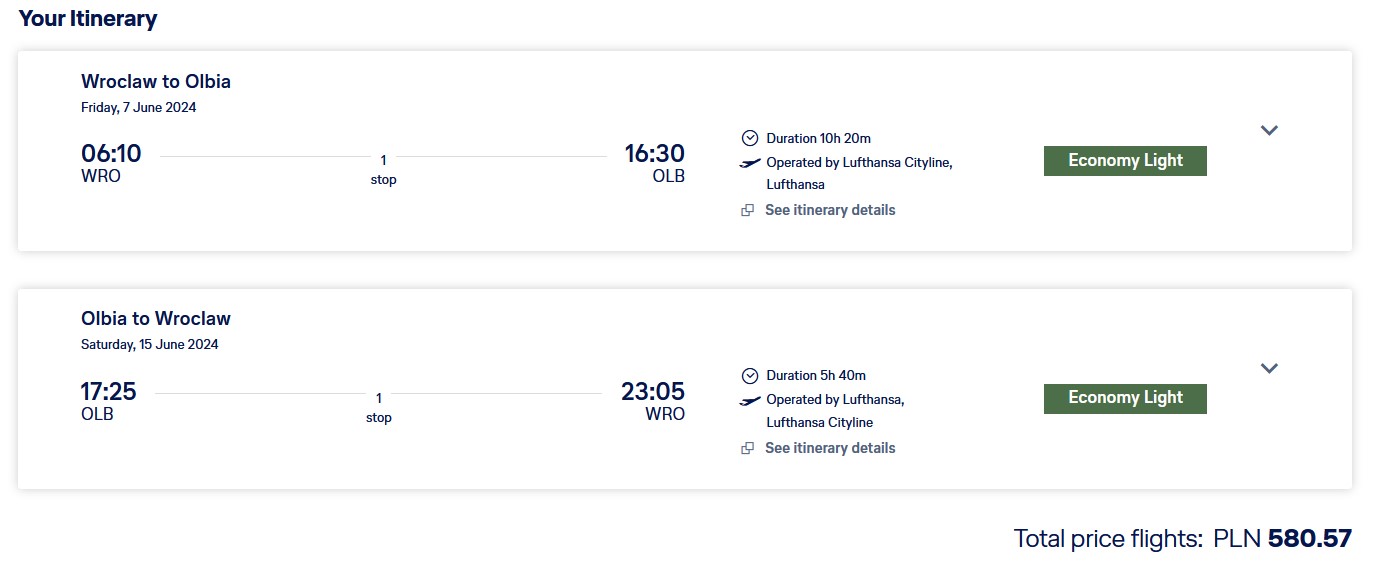Image resolution: width=1378 pixels, height=577 pixels.
Task: Select the Economy Light badge on return flight
Action: [1125, 398]
